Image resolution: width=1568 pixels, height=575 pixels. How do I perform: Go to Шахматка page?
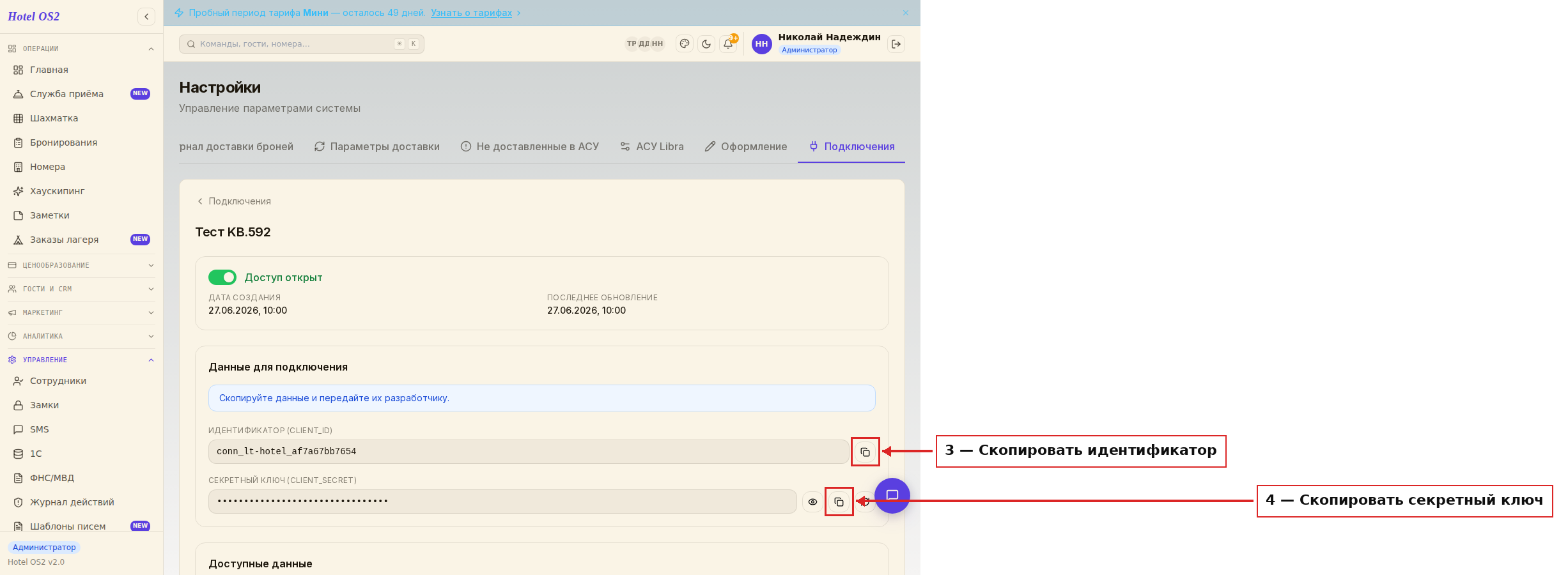click(81, 118)
